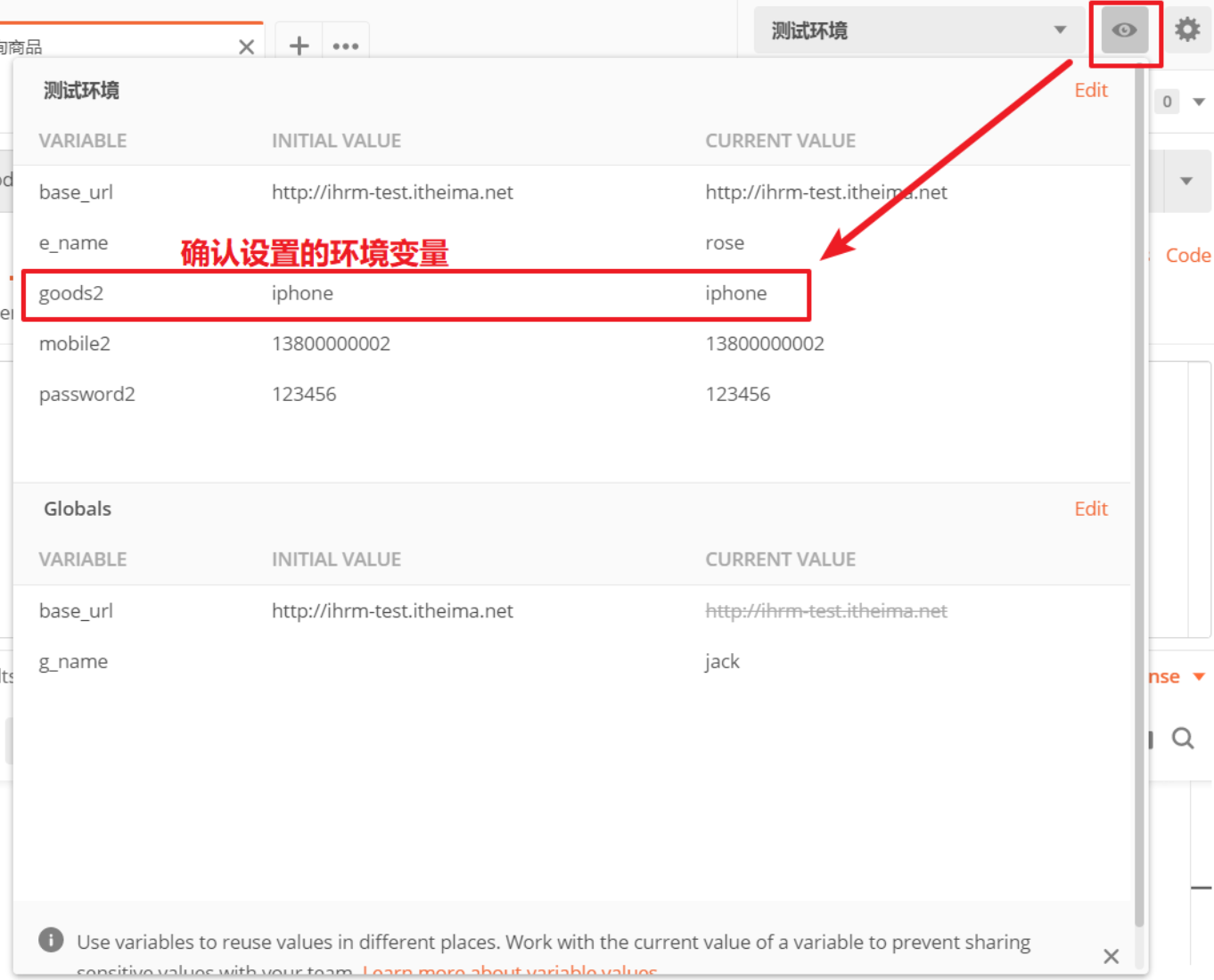The height and width of the screenshot is (980, 1214).
Task: Add a new request tab with plus icon
Action: [299, 45]
